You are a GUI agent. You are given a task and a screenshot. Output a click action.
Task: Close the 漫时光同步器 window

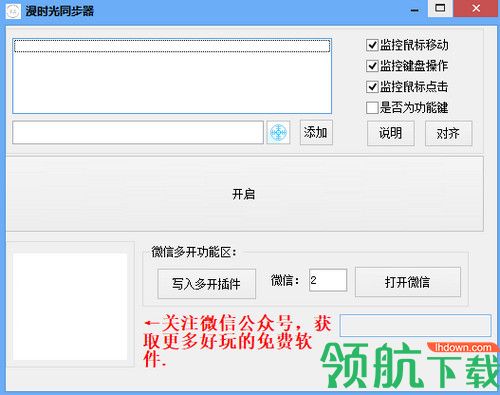click(476, 8)
